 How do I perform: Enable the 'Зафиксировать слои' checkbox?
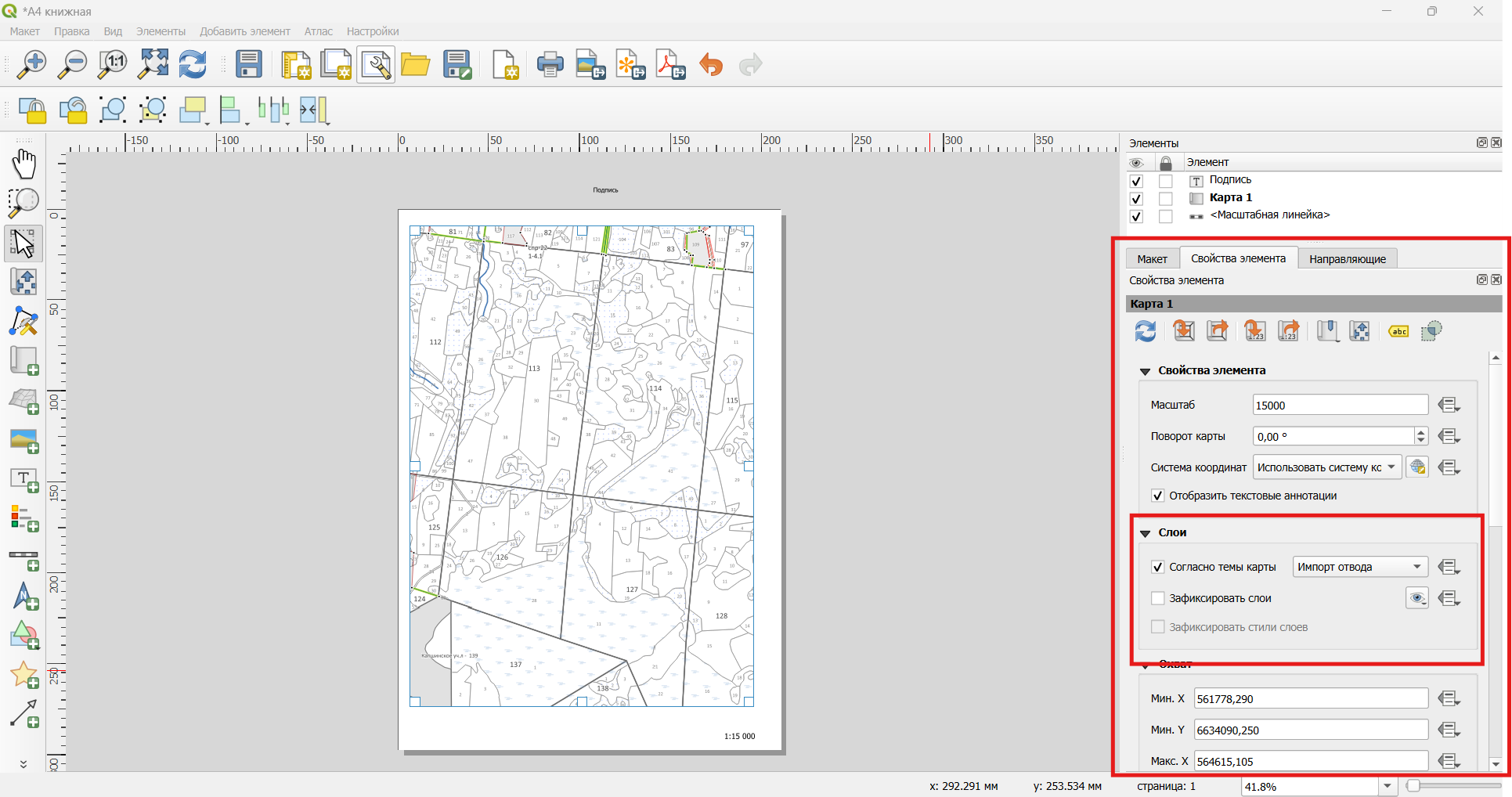[x=1157, y=598]
